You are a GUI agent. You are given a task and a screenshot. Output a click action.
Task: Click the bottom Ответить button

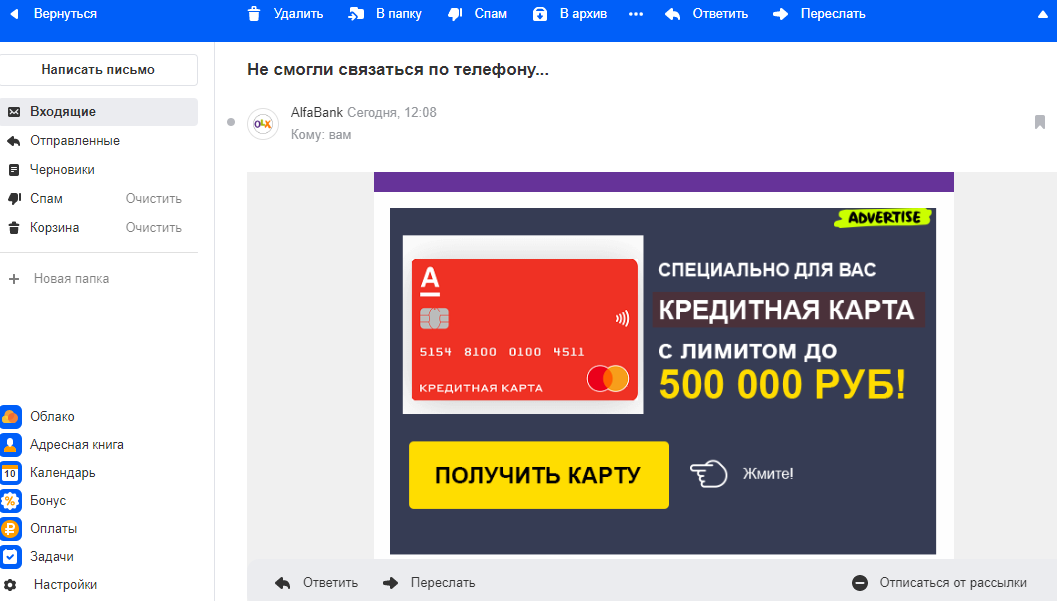click(316, 583)
